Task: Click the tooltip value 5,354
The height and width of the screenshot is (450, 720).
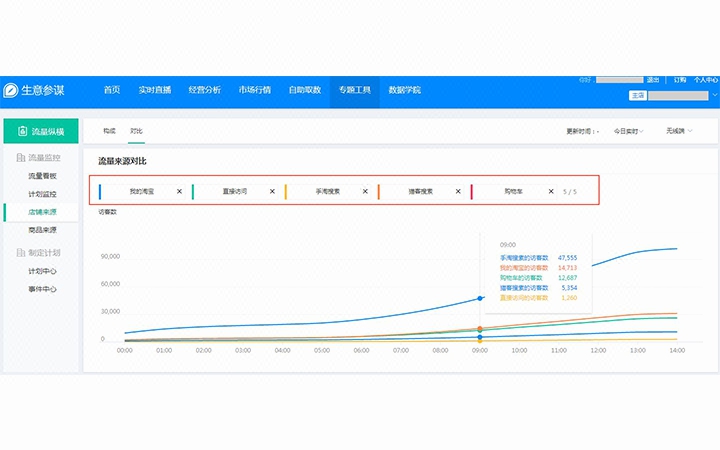Action: (x=569, y=288)
